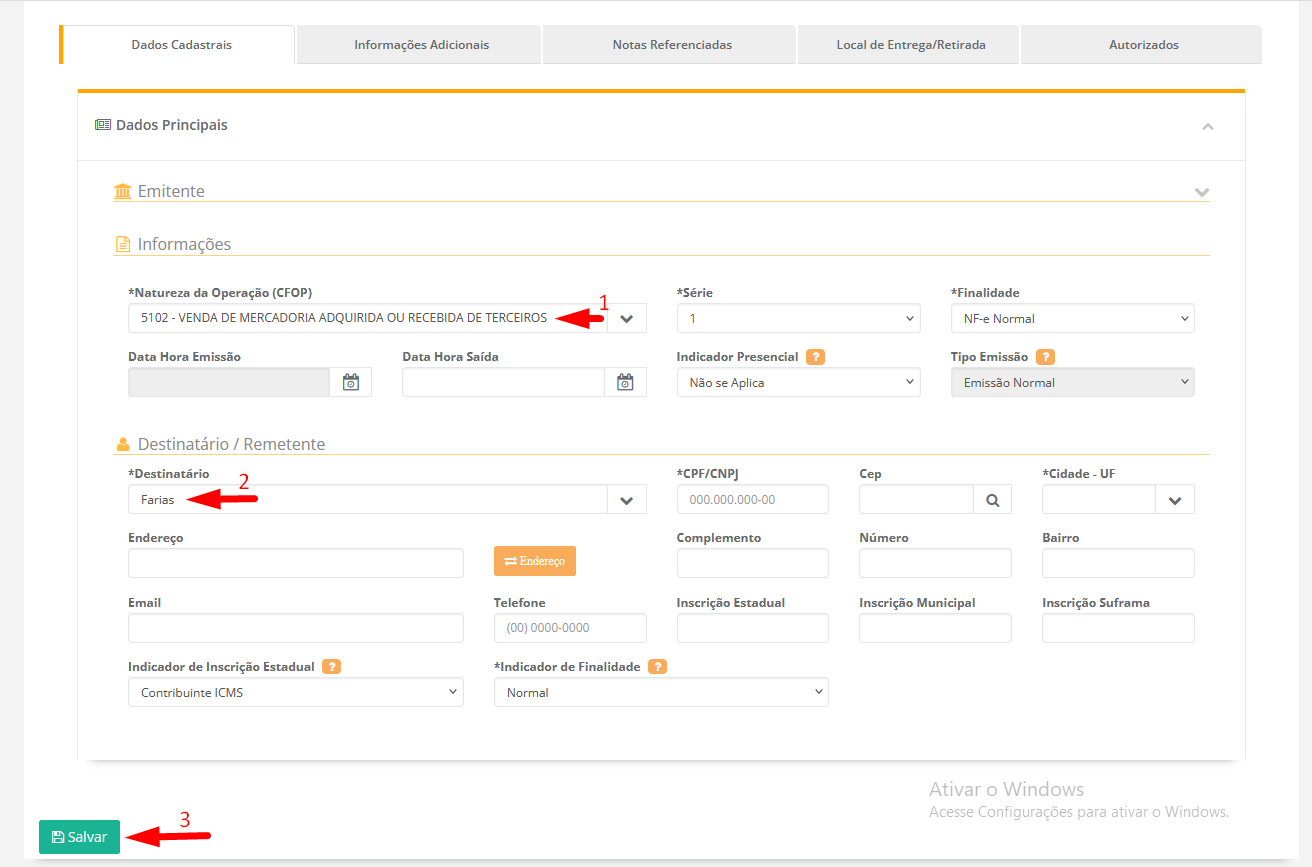Switch to Notas Referenciadas tab
The height and width of the screenshot is (867, 1312).
[x=672, y=45]
